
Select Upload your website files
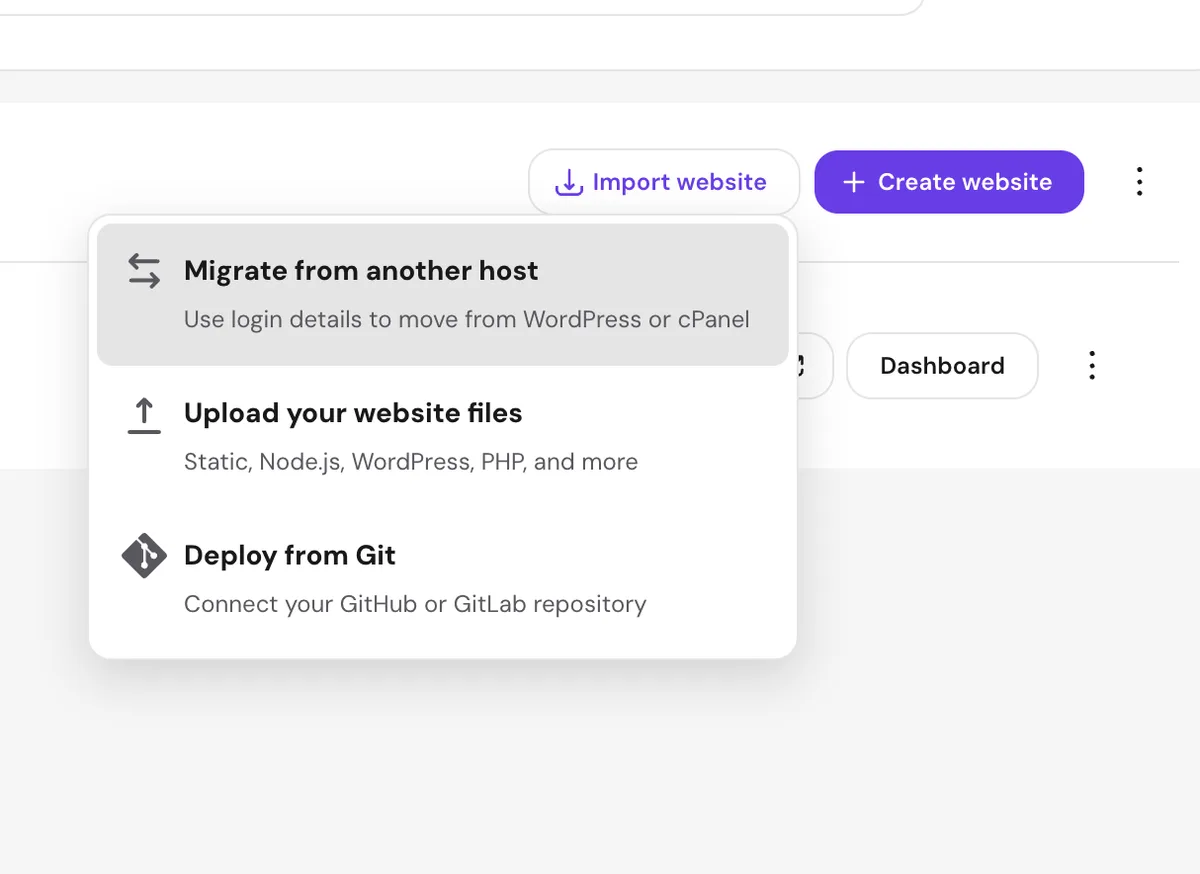click(x=443, y=437)
